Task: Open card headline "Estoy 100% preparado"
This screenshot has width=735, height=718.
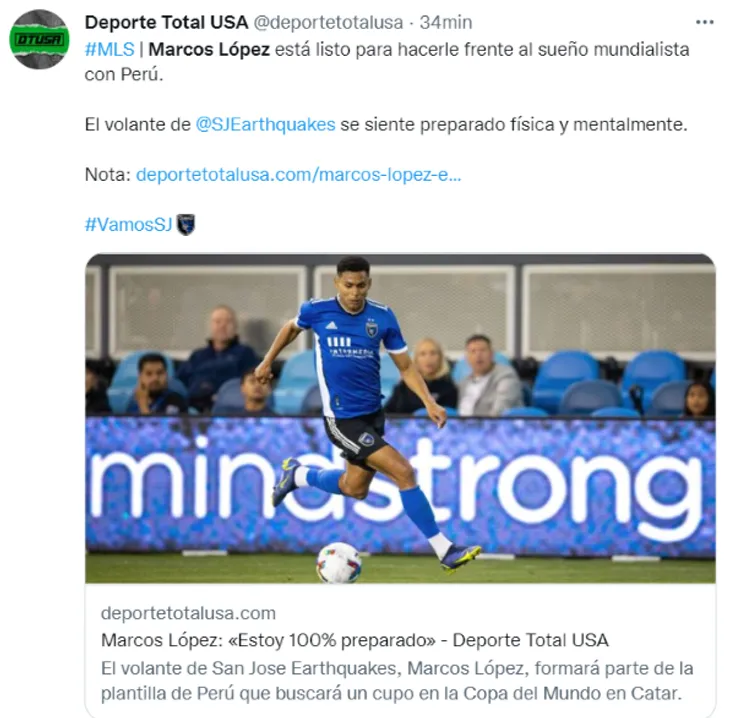Action: pyautogui.click(x=355, y=640)
